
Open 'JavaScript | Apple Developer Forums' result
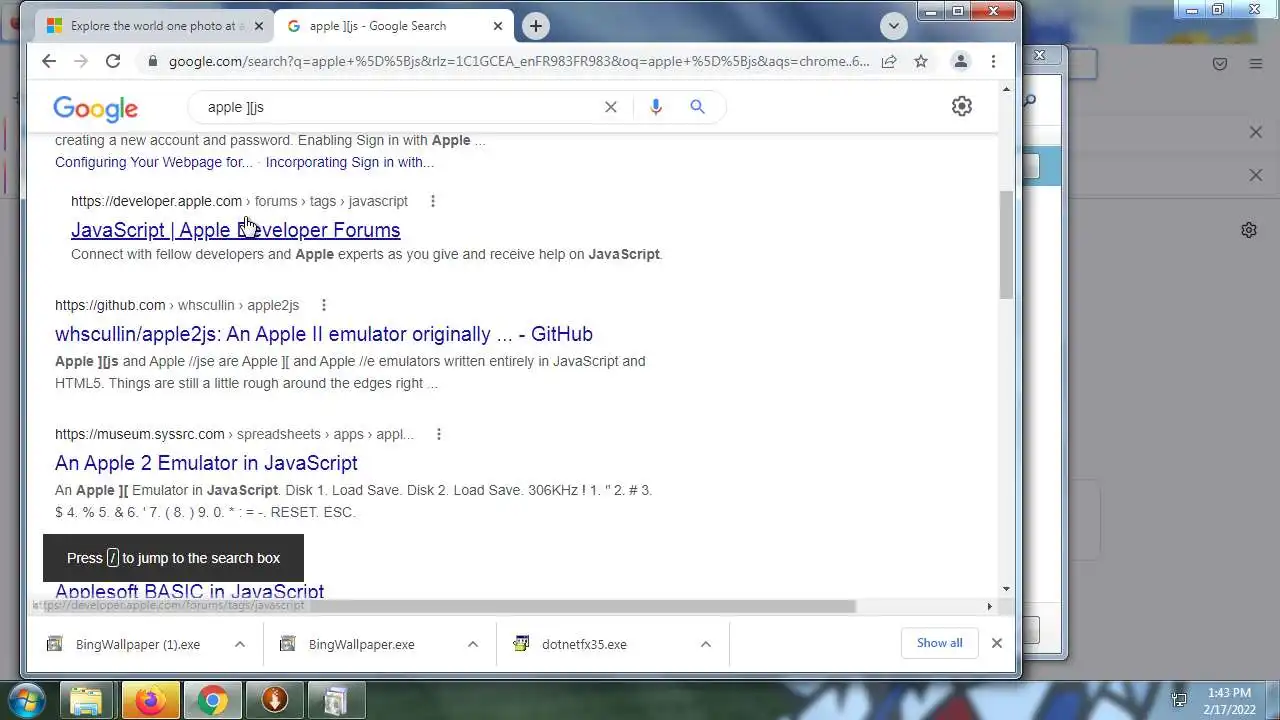236,230
